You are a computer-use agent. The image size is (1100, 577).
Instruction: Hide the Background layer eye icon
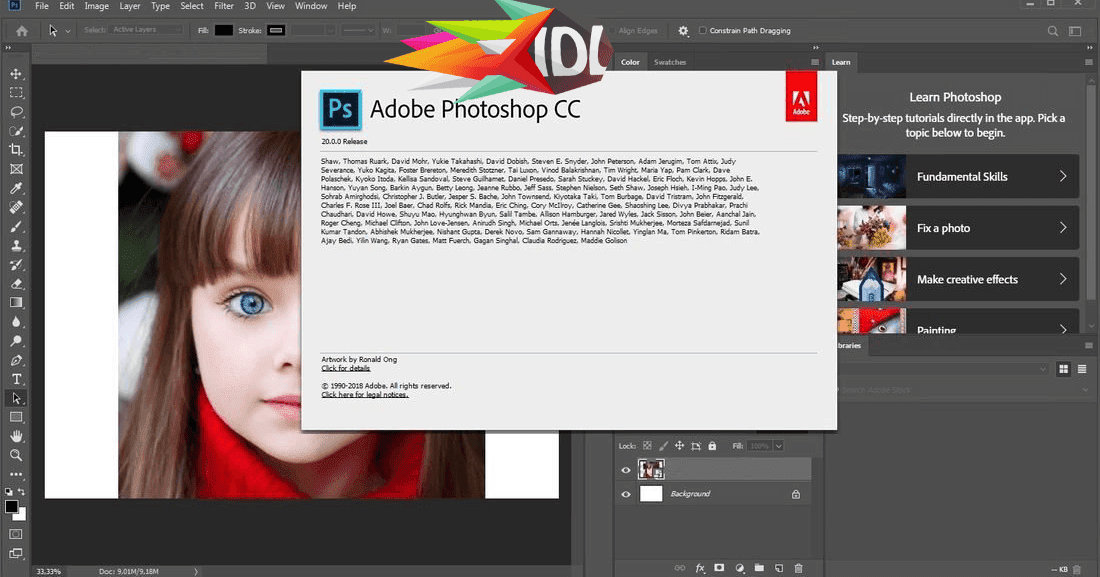pos(626,494)
